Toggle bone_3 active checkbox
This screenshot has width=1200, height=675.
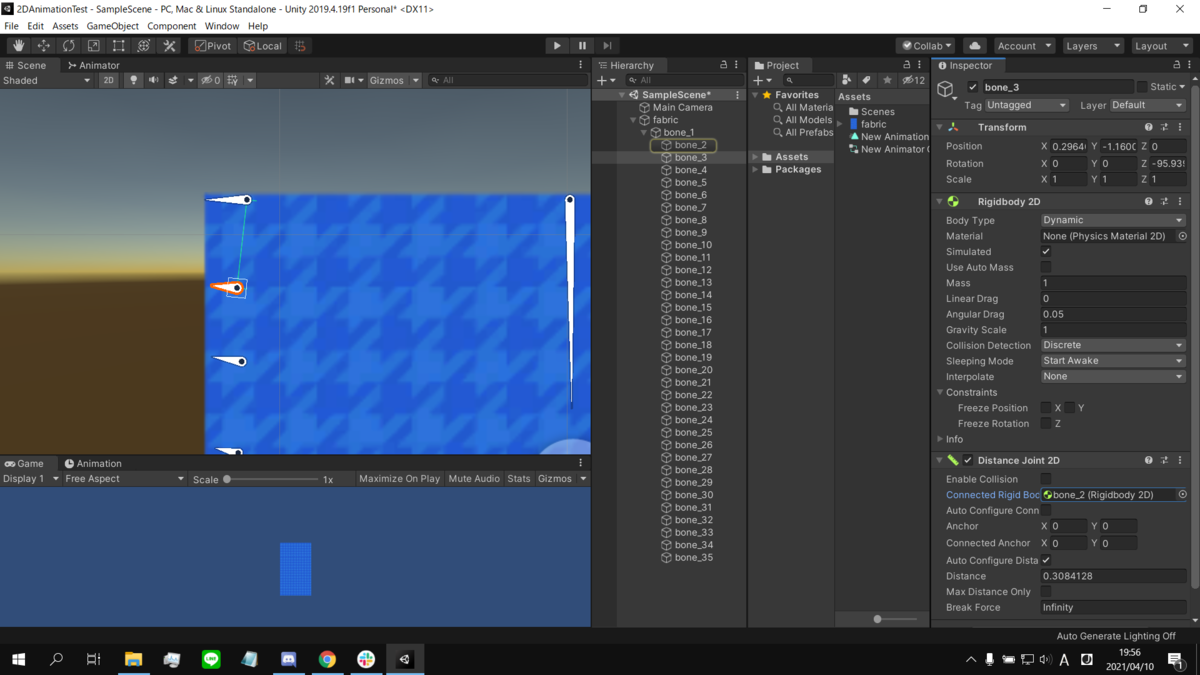[972, 87]
